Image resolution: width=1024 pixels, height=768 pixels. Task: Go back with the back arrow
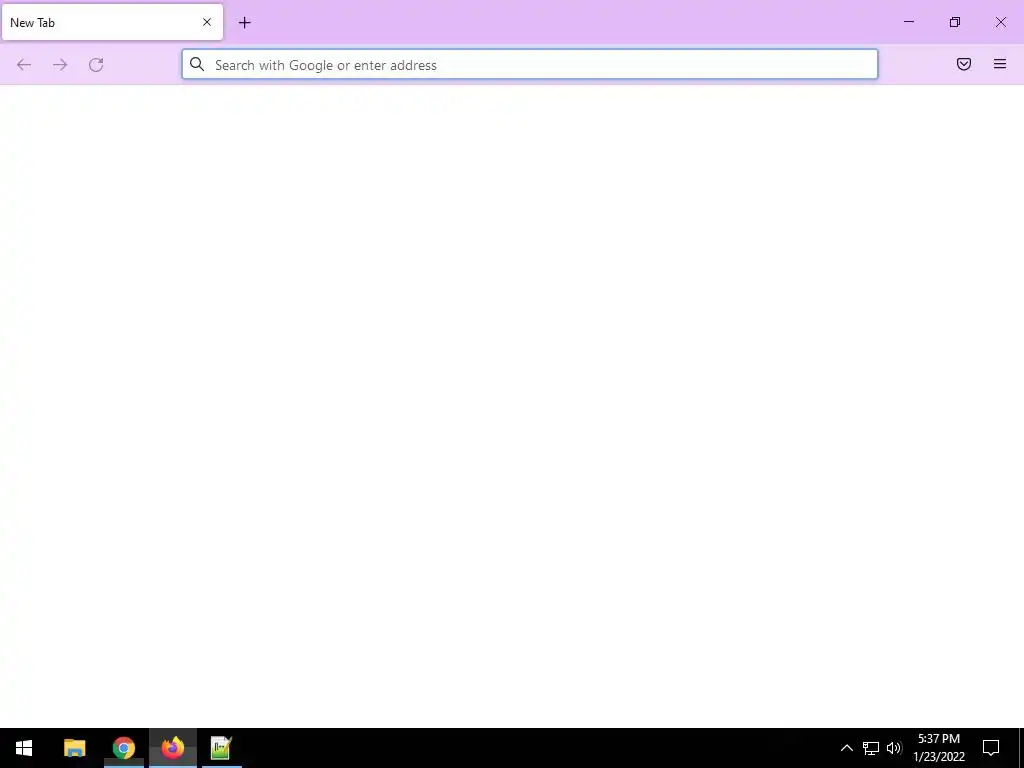[x=24, y=65]
